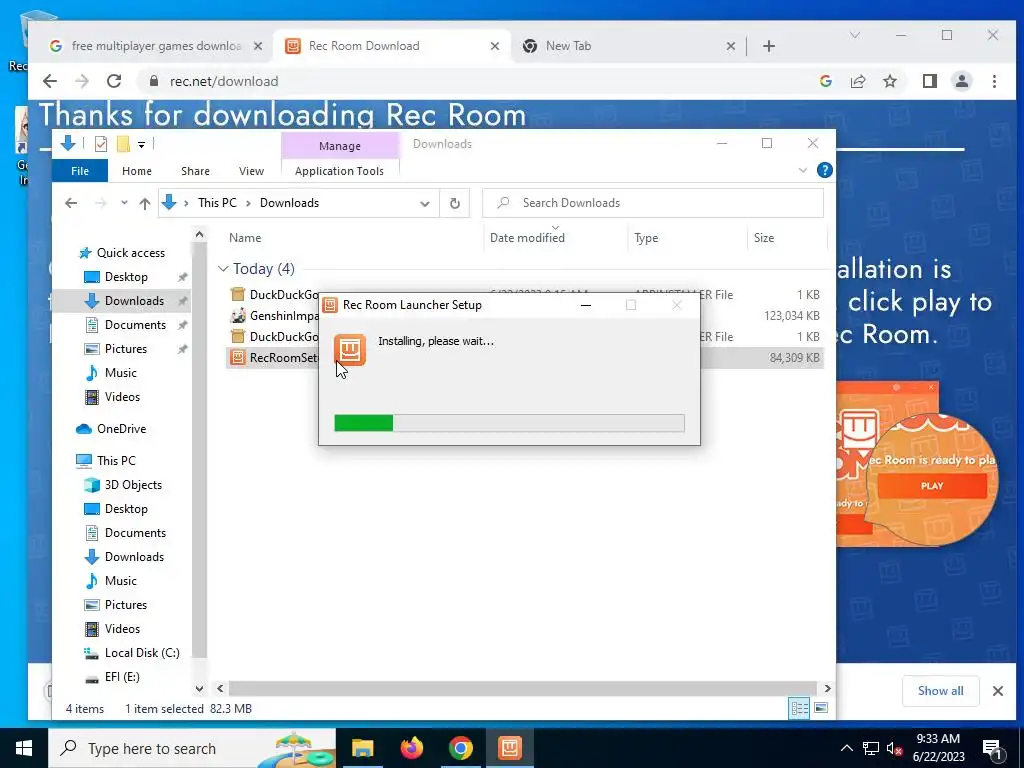Image resolution: width=1024 pixels, height=768 pixels.
Task: Refresh the Downloads folder
Action: click(455, 203)
